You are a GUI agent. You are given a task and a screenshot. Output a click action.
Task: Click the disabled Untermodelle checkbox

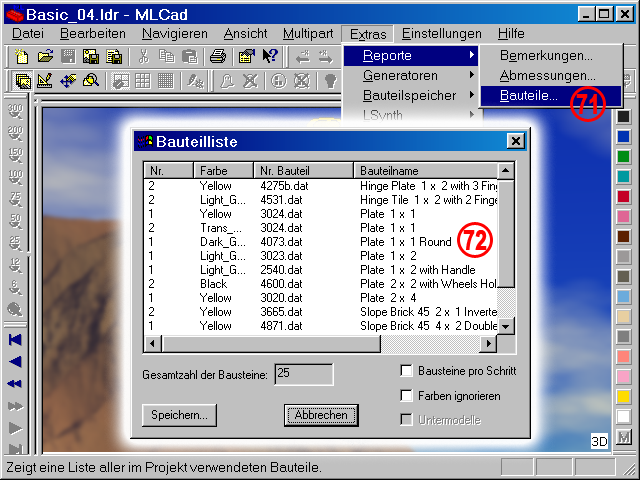coord(406,420)
